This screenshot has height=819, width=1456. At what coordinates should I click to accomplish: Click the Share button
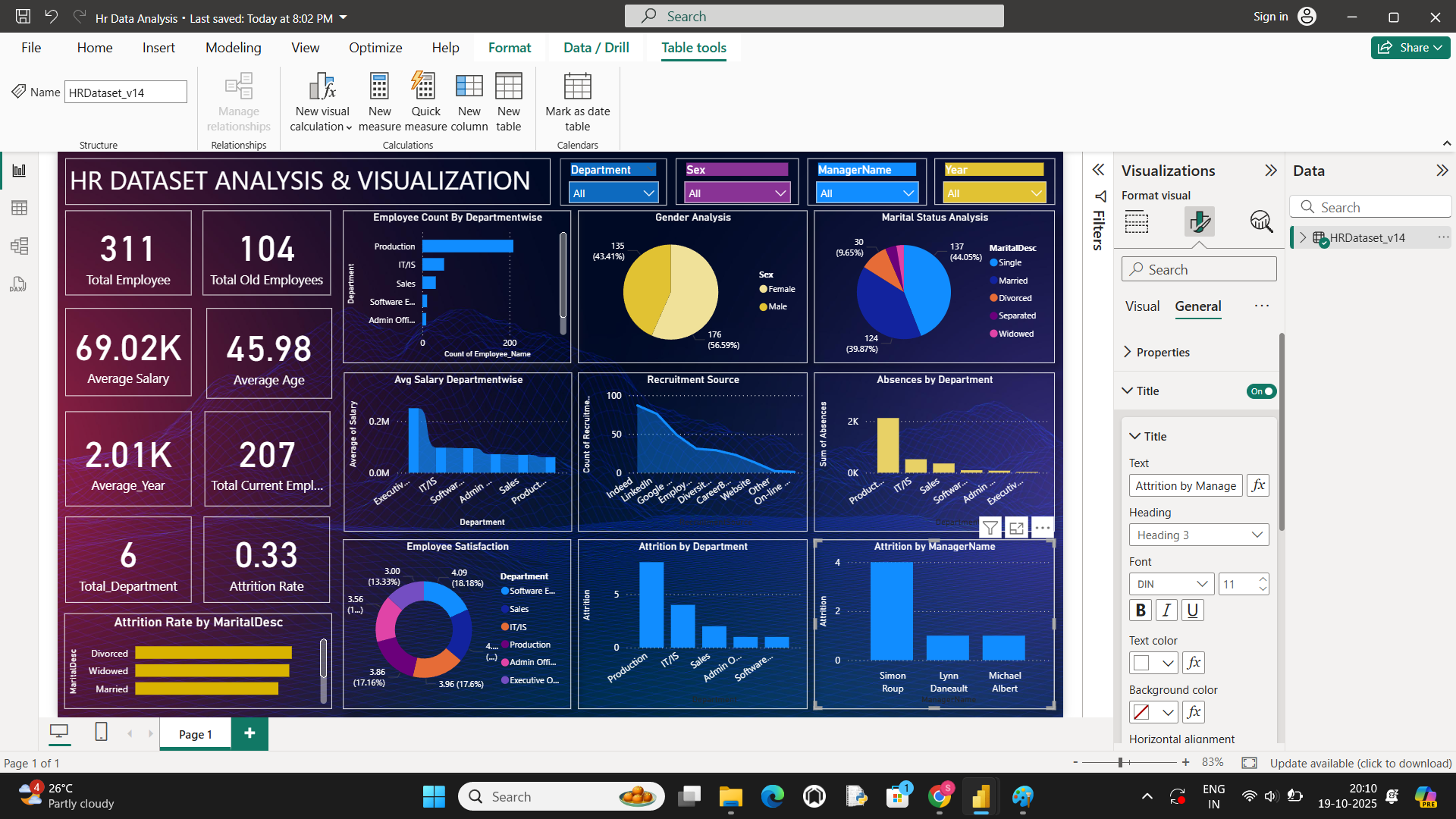point(1410,48)
